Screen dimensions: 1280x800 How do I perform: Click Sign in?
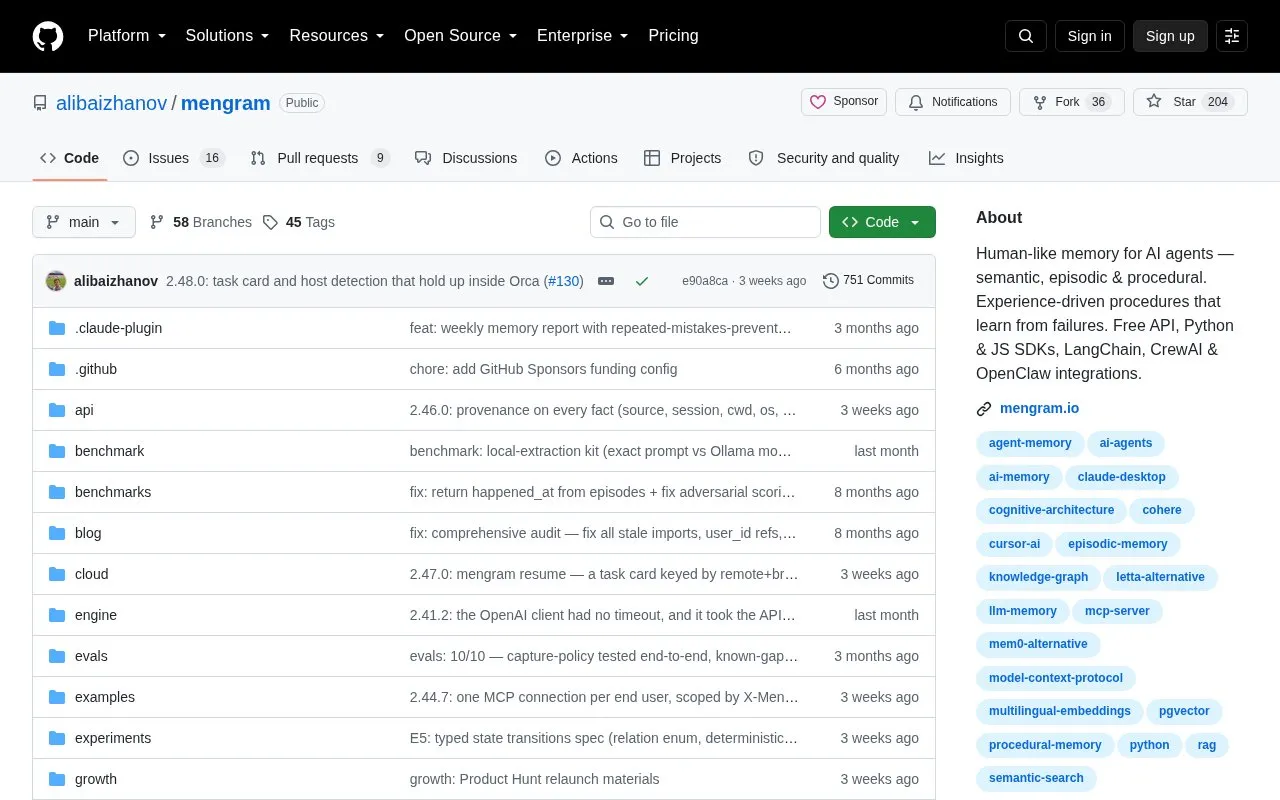pyautogui.click(x=1089, y=36)
